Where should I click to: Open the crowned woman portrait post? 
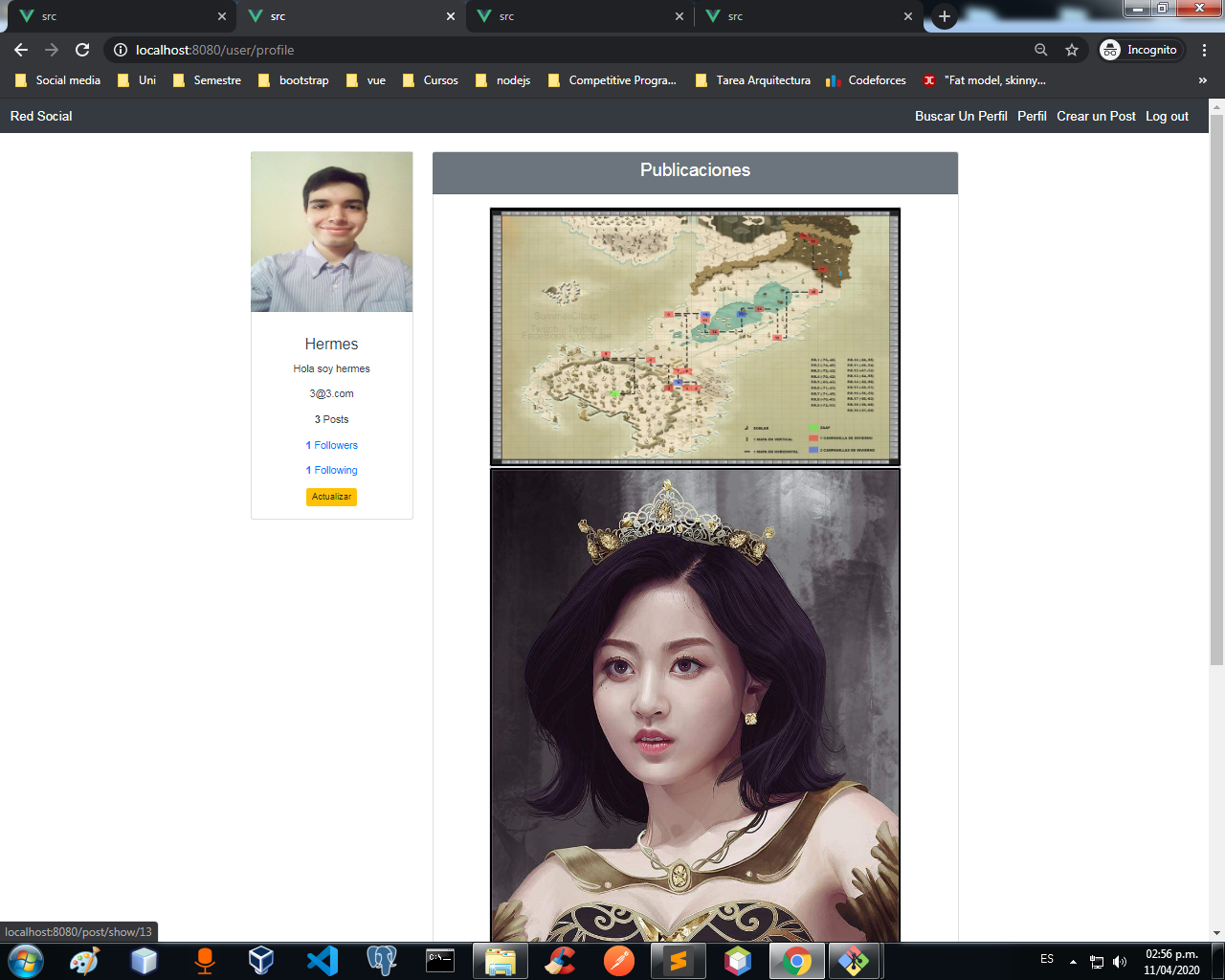pos(695,705)
